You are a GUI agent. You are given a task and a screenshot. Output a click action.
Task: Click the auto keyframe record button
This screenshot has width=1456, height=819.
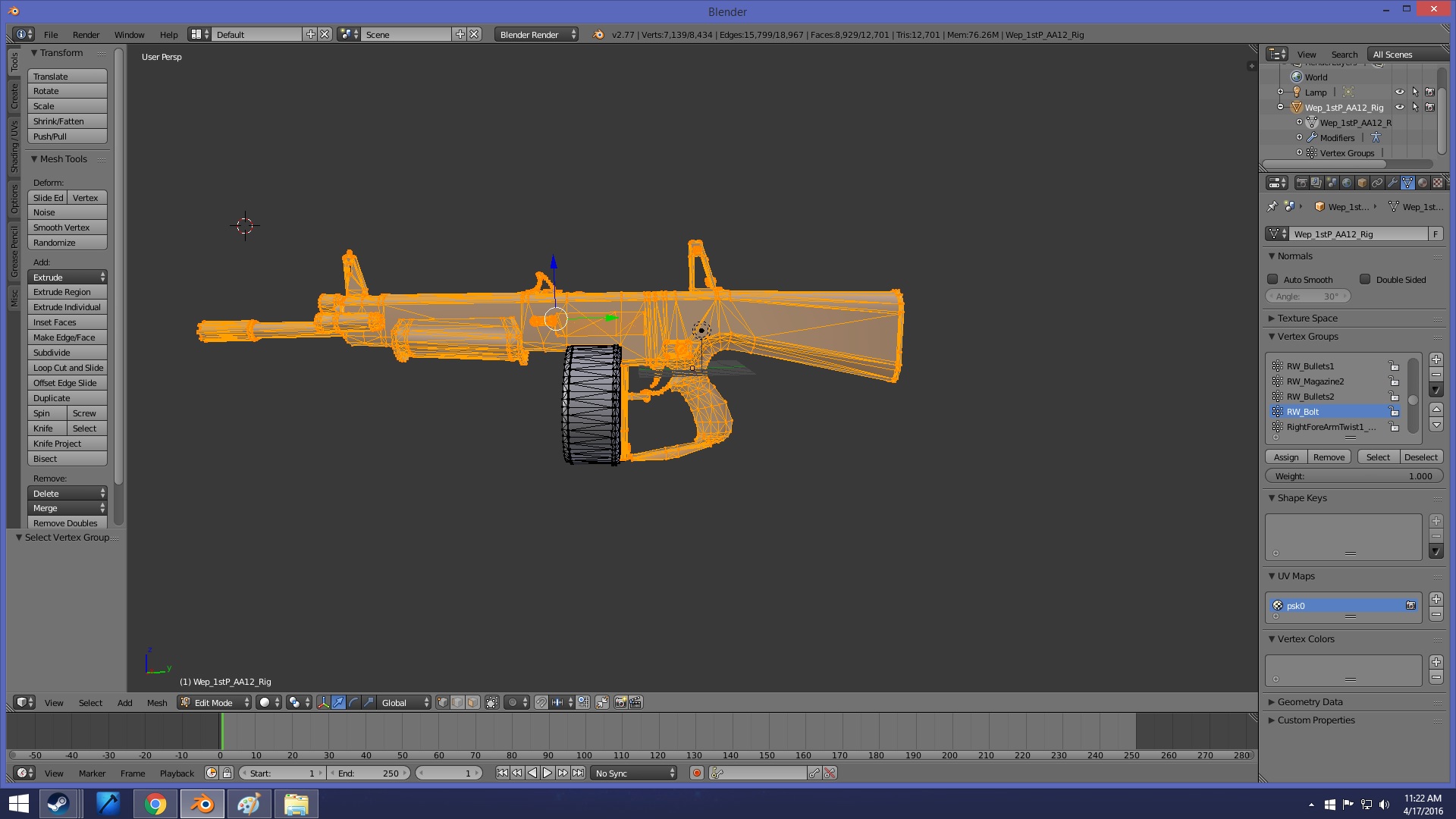tap(696, 773)
